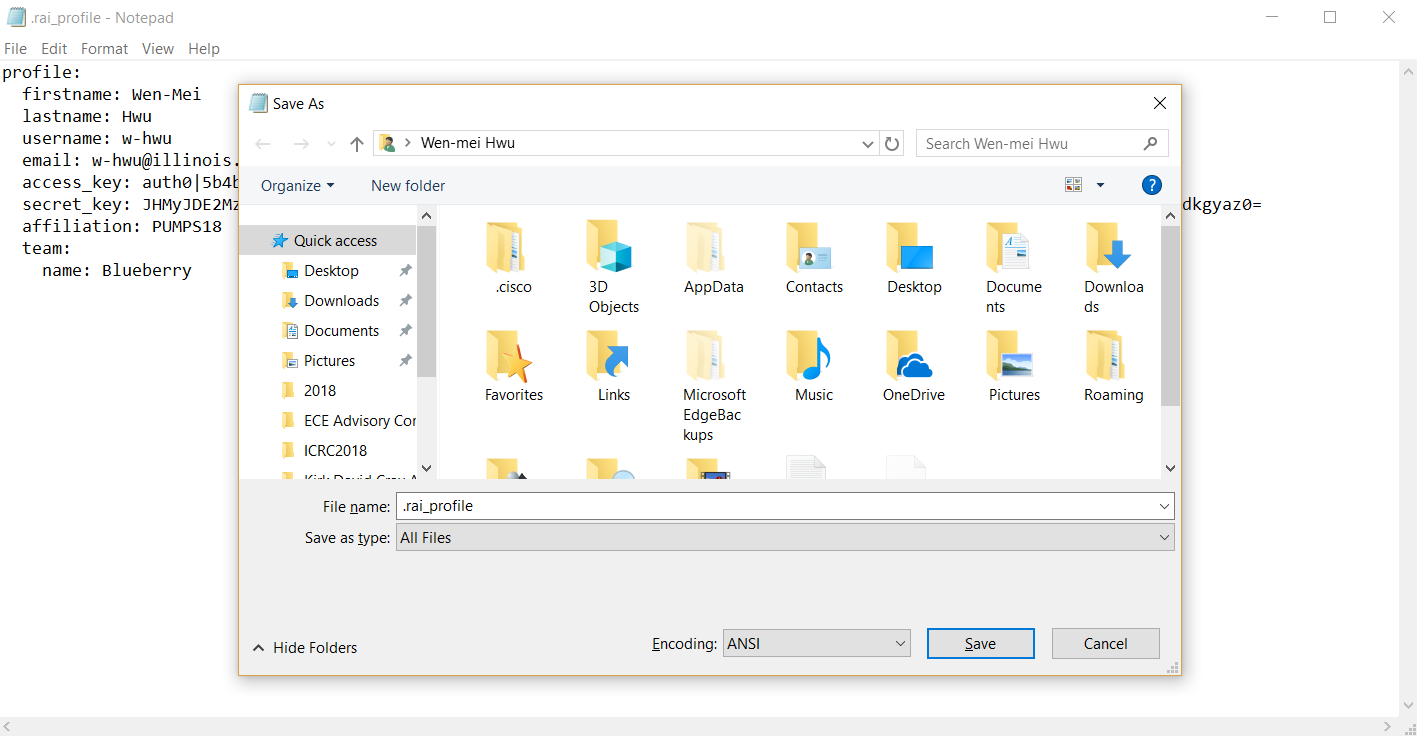Click the 'firstname: Wen-Mei' line in Notepad
Image resolution: width=1417 pixels, height=736 pixels.
112,94
